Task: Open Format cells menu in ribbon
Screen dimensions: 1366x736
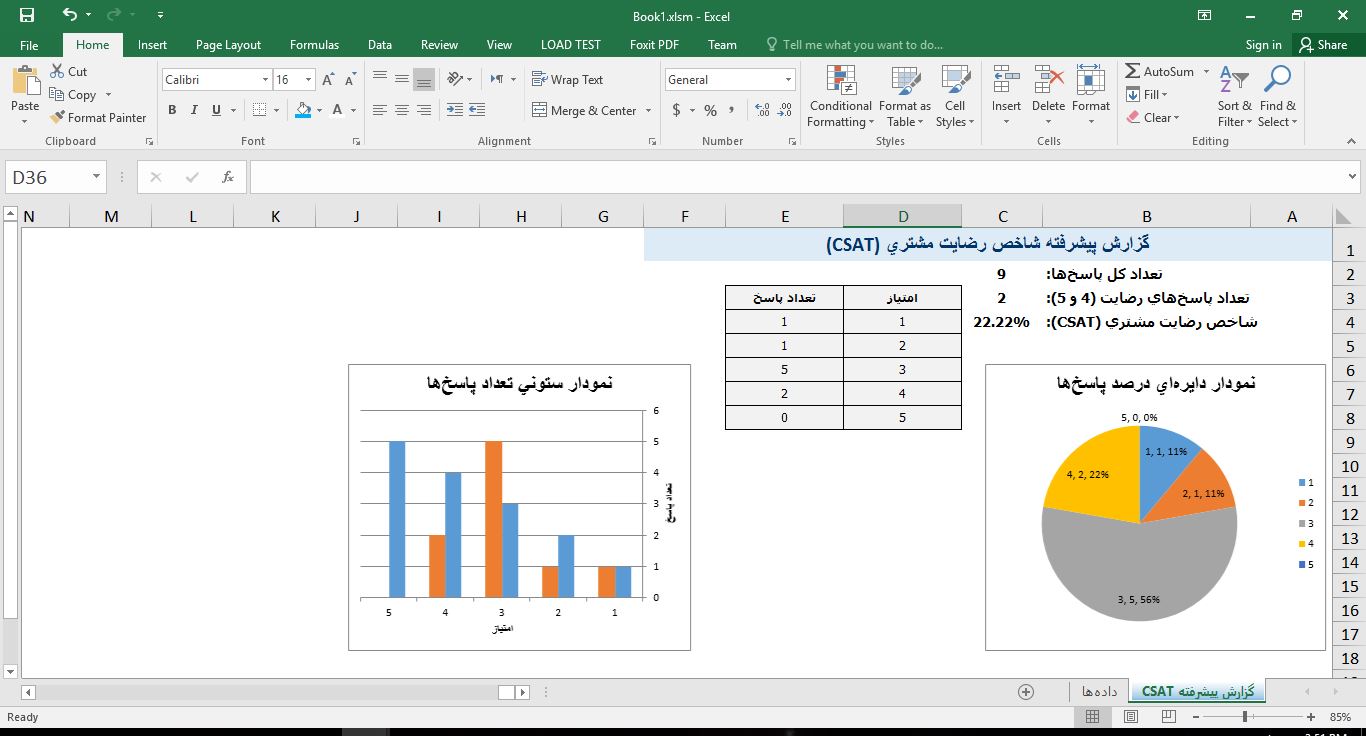Action: [1091, 97]
